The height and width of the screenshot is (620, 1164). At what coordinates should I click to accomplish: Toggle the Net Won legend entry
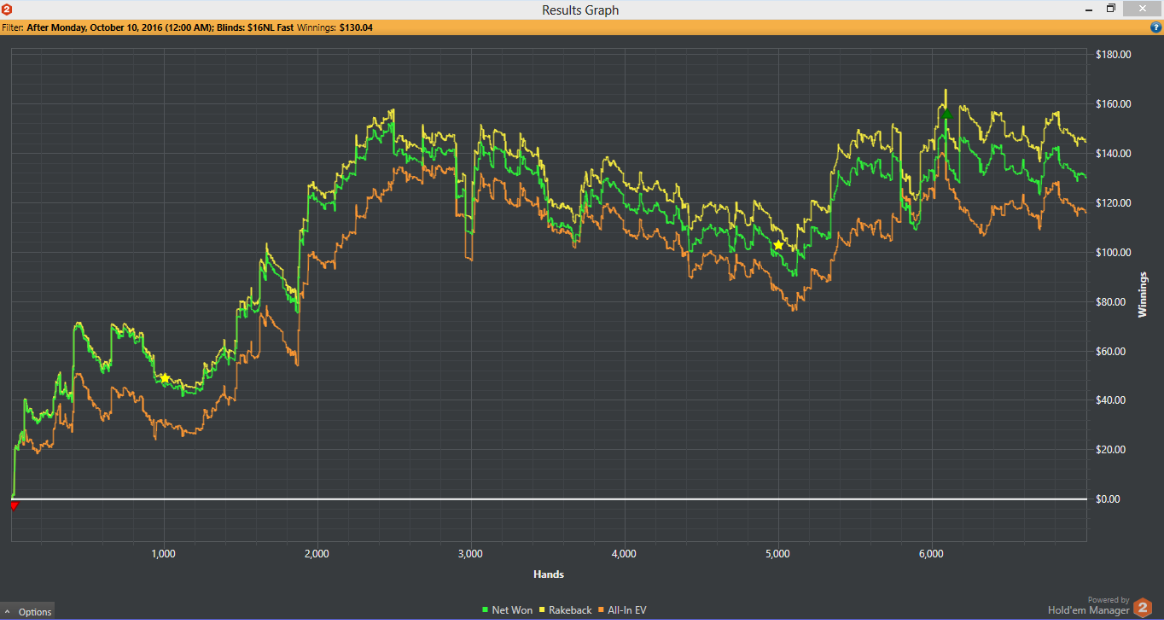click(x=507, y=610)
